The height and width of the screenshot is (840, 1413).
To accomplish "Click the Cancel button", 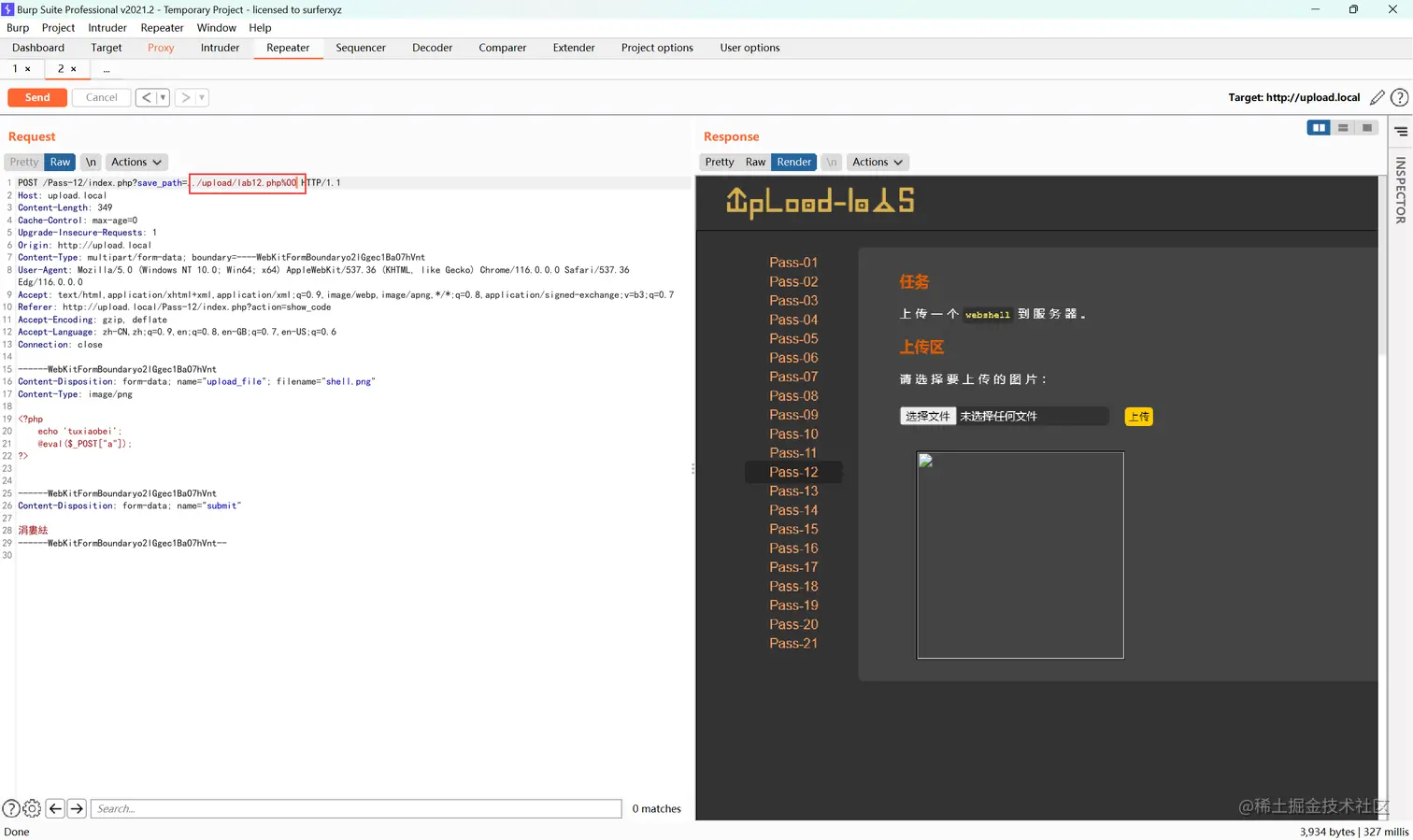I will 102,97.
